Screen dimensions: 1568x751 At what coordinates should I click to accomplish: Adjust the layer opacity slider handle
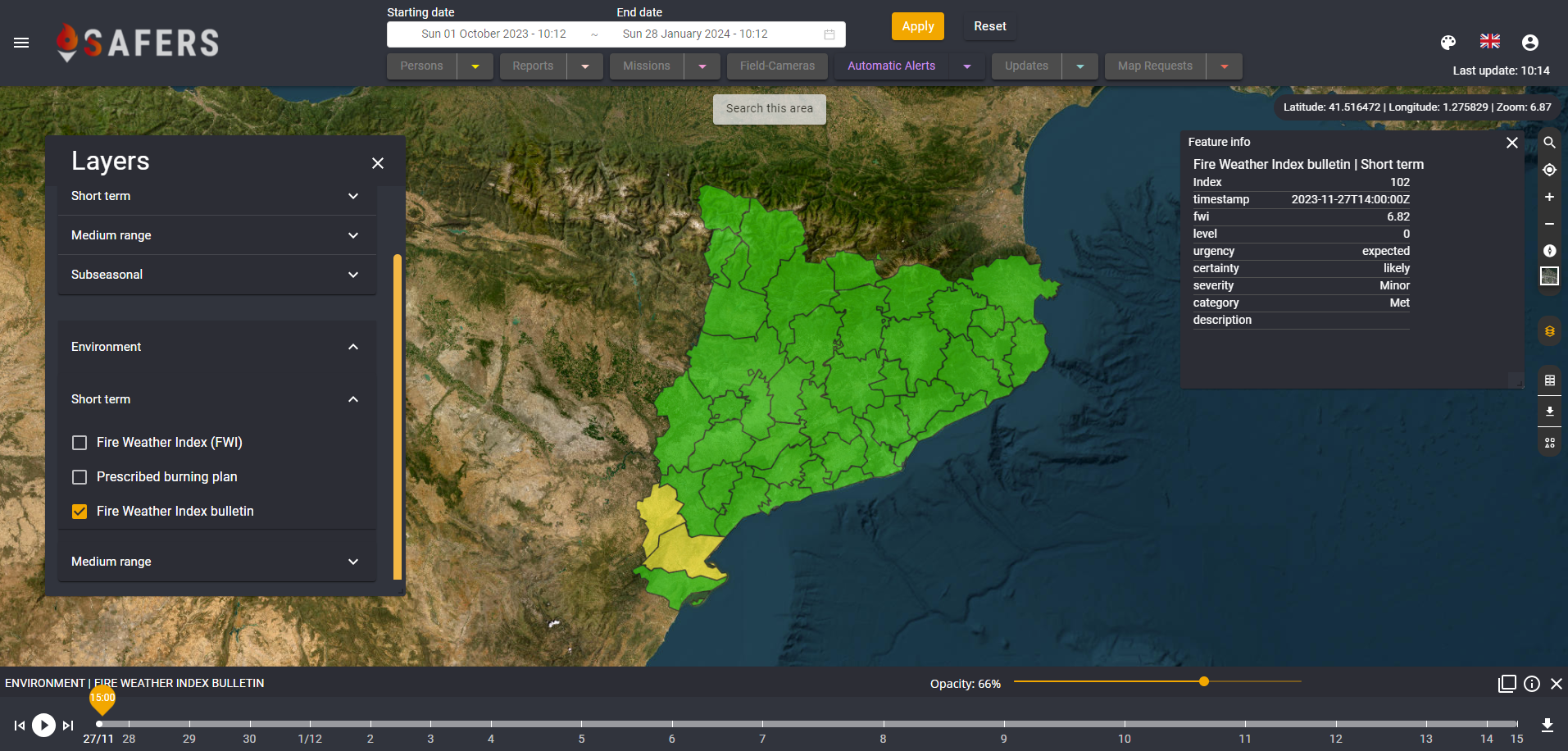1204,681
